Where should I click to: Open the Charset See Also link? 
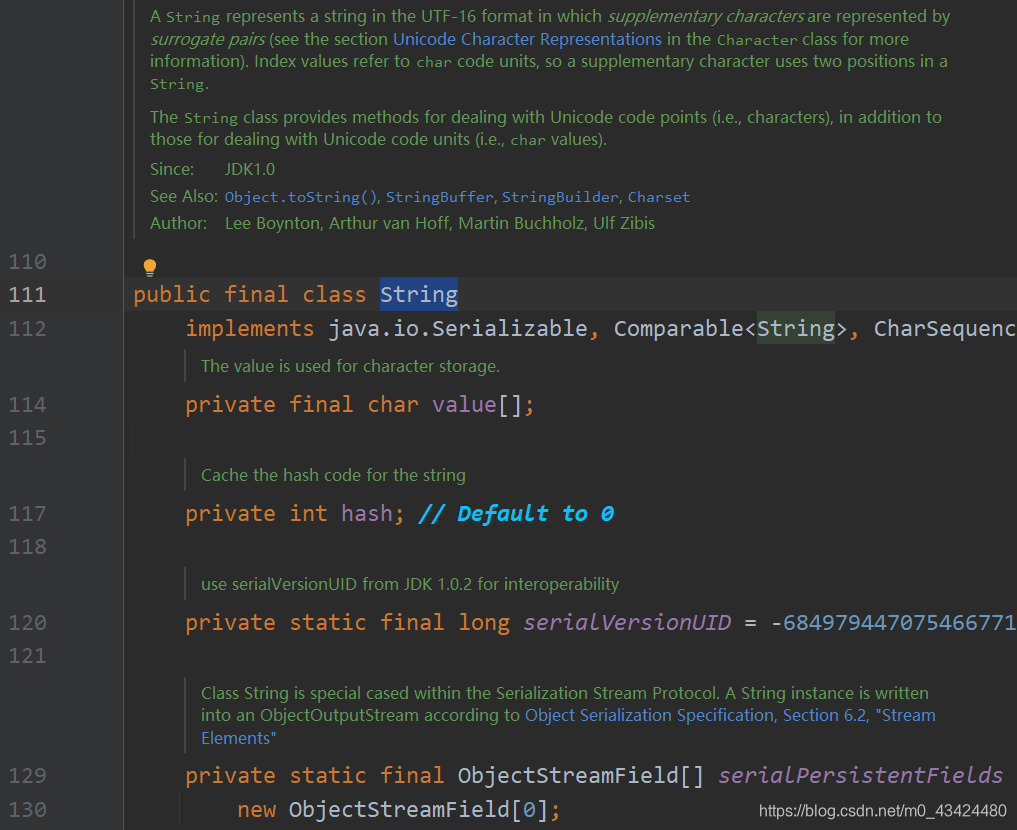[658, 196]
